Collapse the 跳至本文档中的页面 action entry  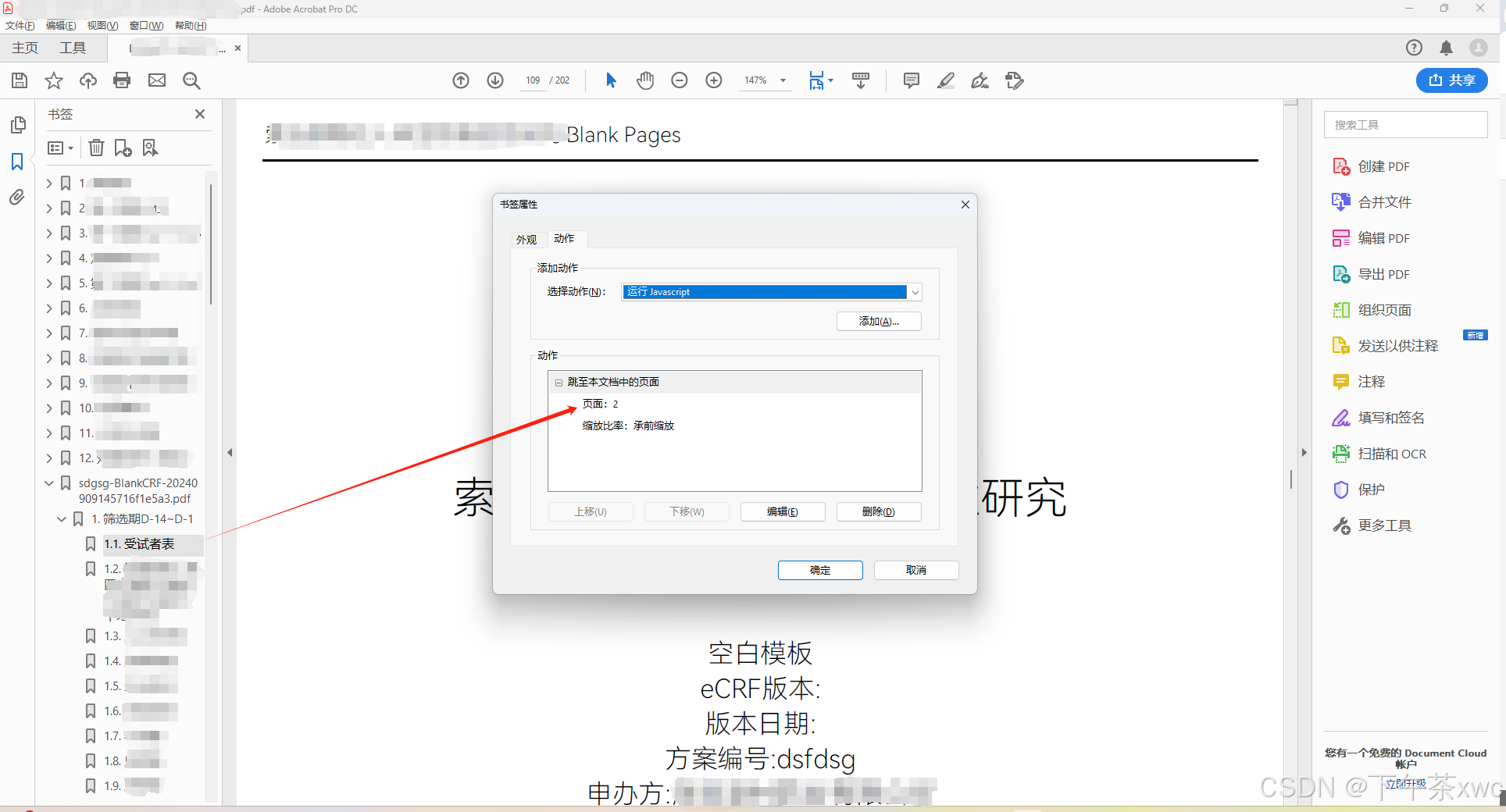[559, 382]
